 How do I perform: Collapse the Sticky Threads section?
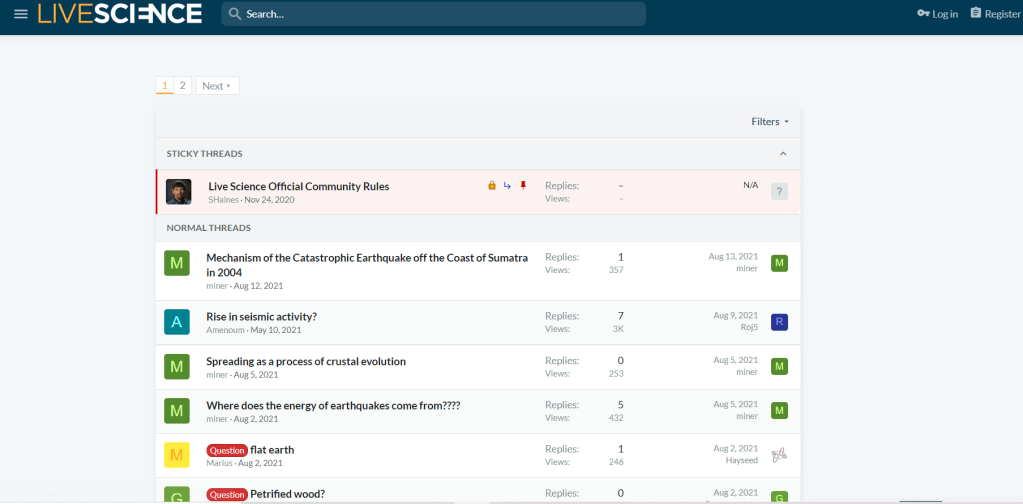tap(783, 154)
